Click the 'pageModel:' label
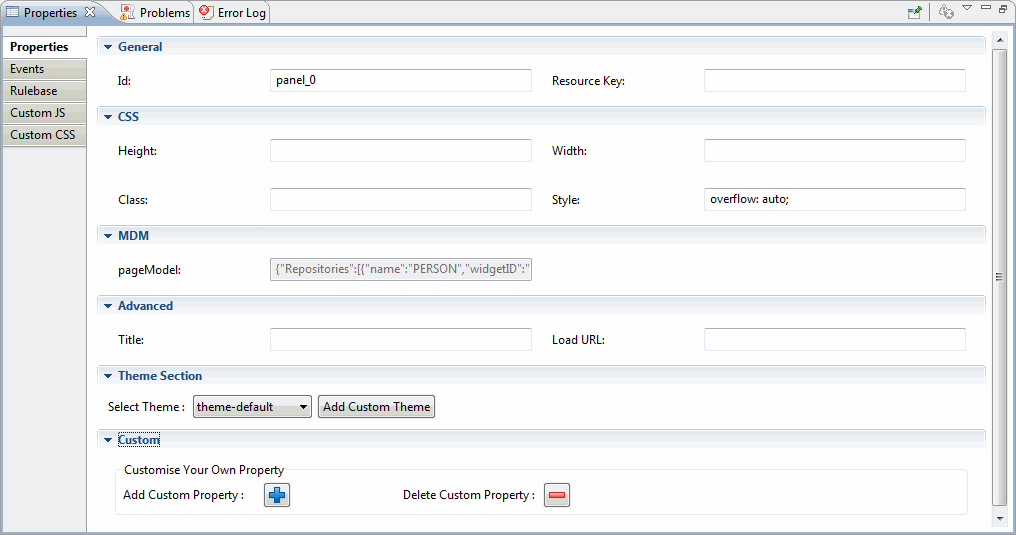Screen dimensions: 1016x535 pos(149,270)
